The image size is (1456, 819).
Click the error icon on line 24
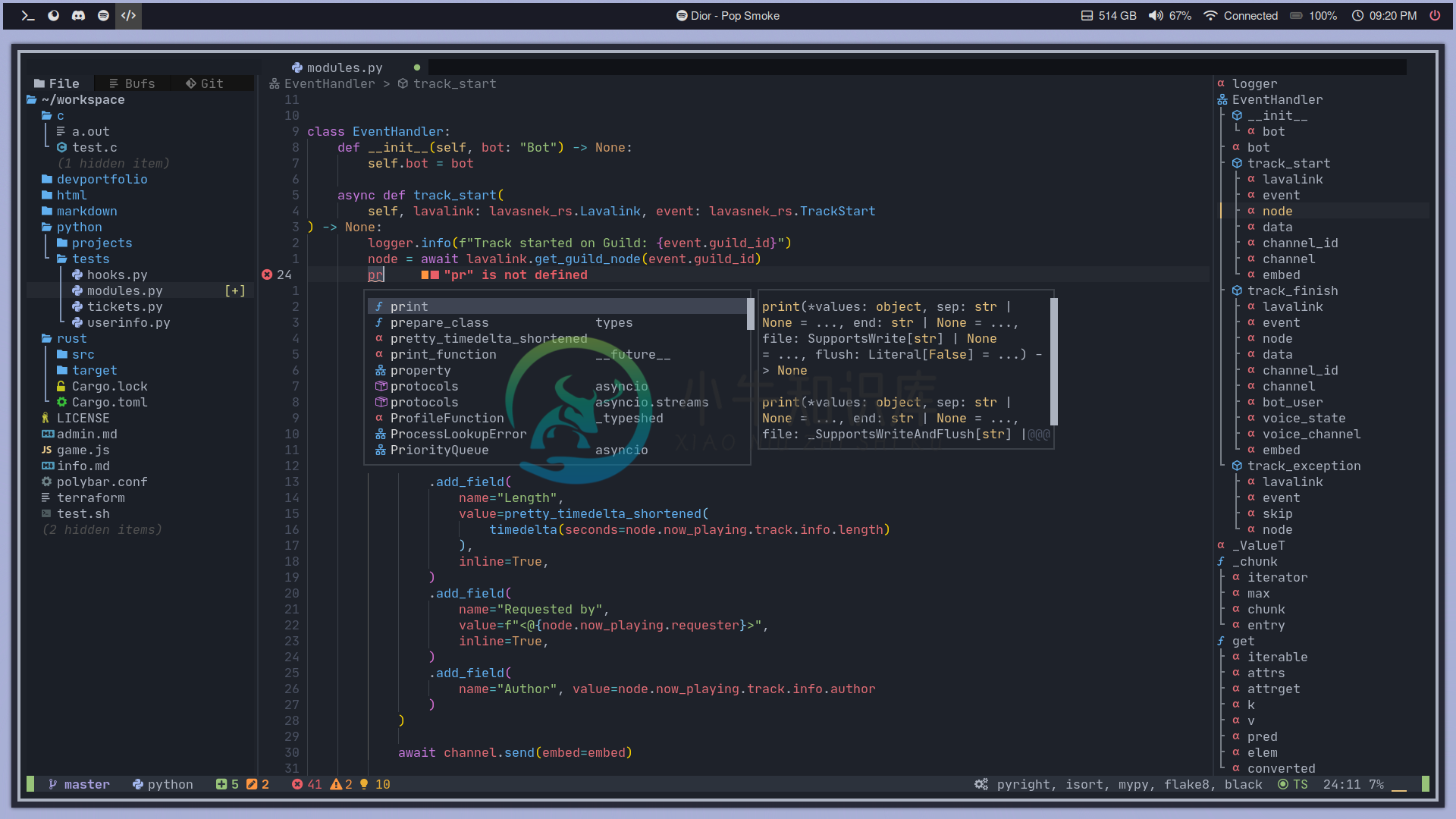[267, 275]
